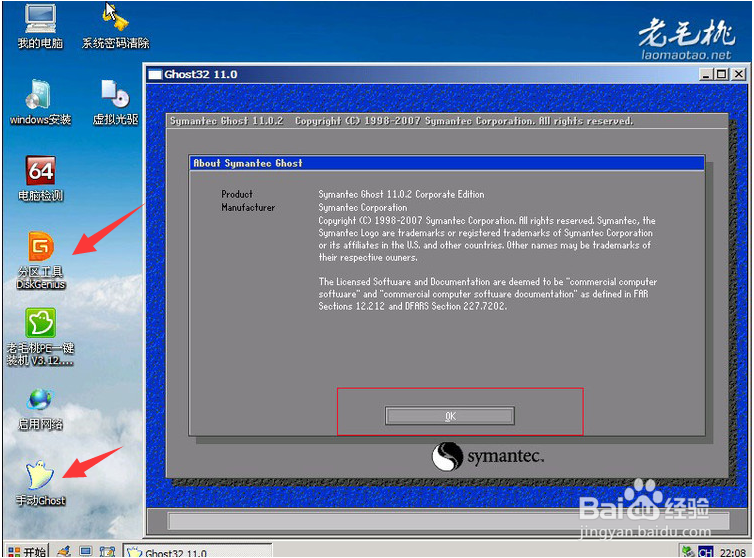Click the network tray icon
Screen dimensions: 754x558
(688, 552)
